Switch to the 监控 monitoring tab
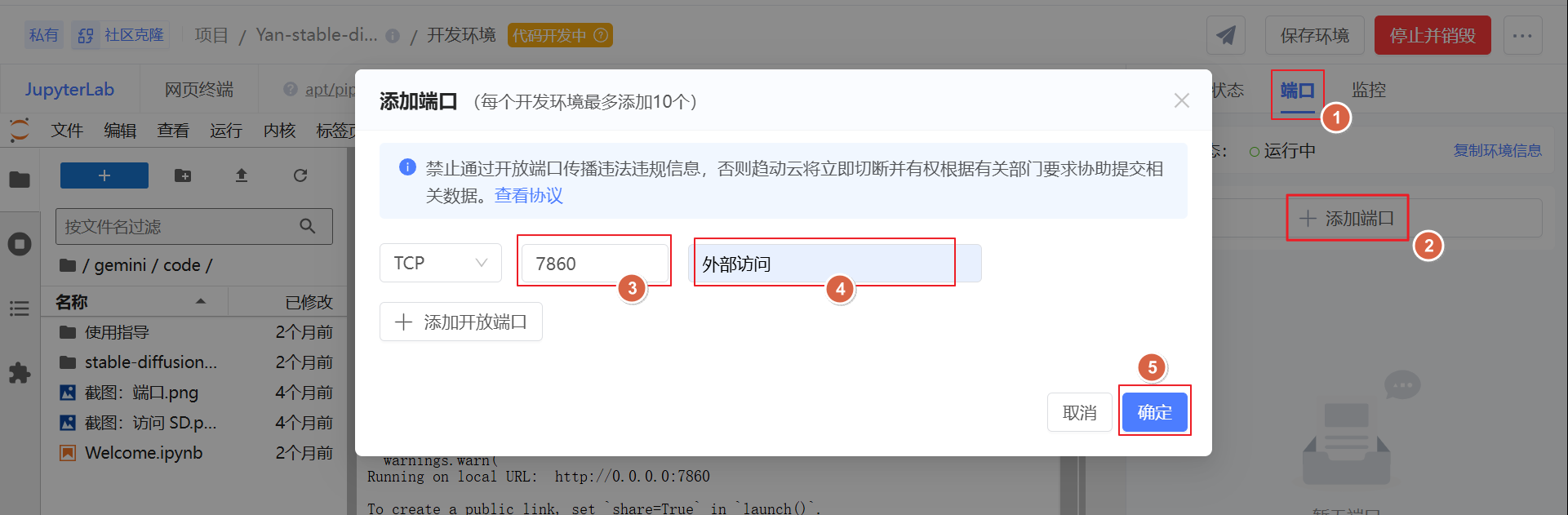 [1368, 90]
